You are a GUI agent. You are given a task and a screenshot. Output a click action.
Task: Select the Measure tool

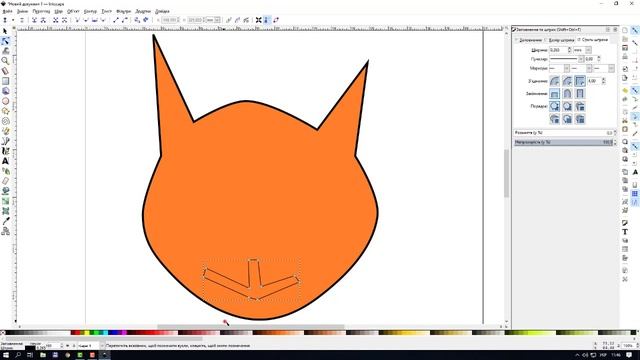[x=5, y=71]
